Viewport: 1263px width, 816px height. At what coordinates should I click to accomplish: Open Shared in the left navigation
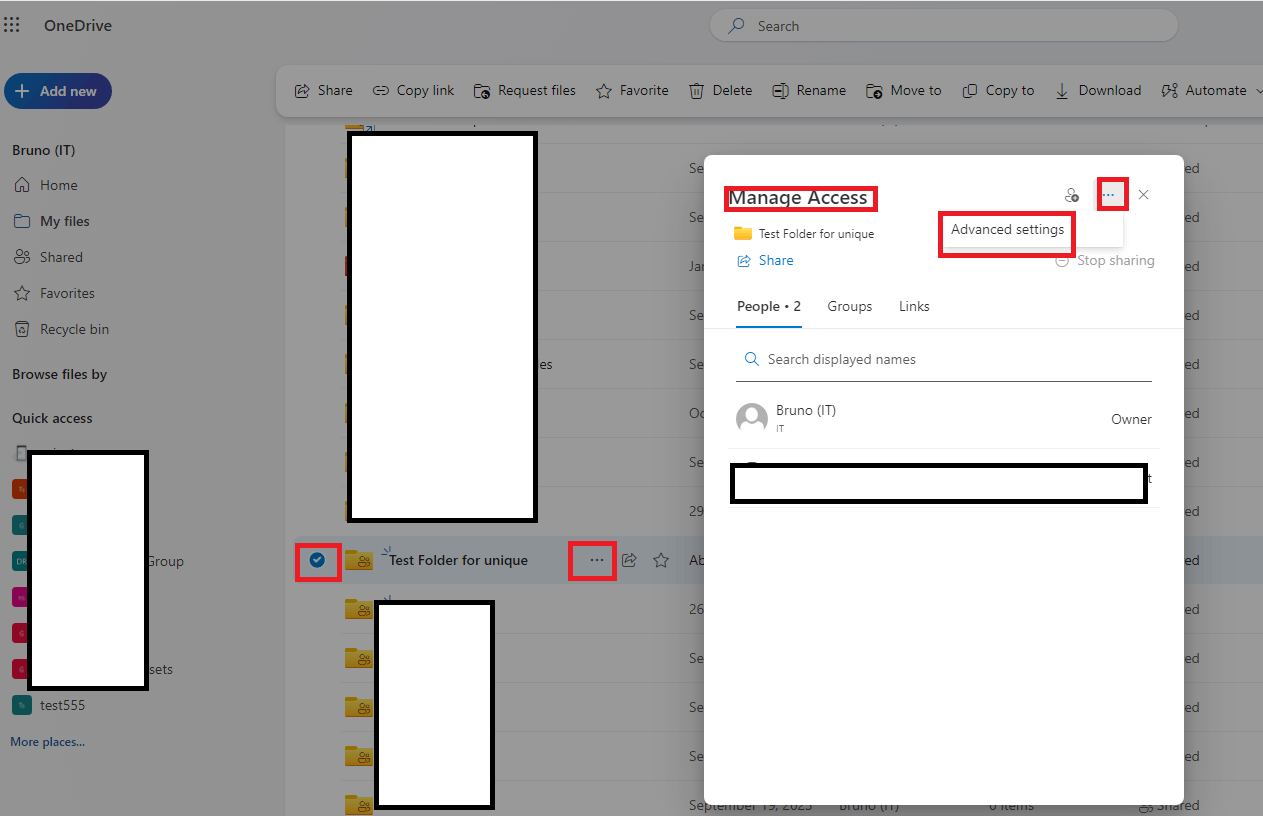pyautogui.click(x=49, y=257)
